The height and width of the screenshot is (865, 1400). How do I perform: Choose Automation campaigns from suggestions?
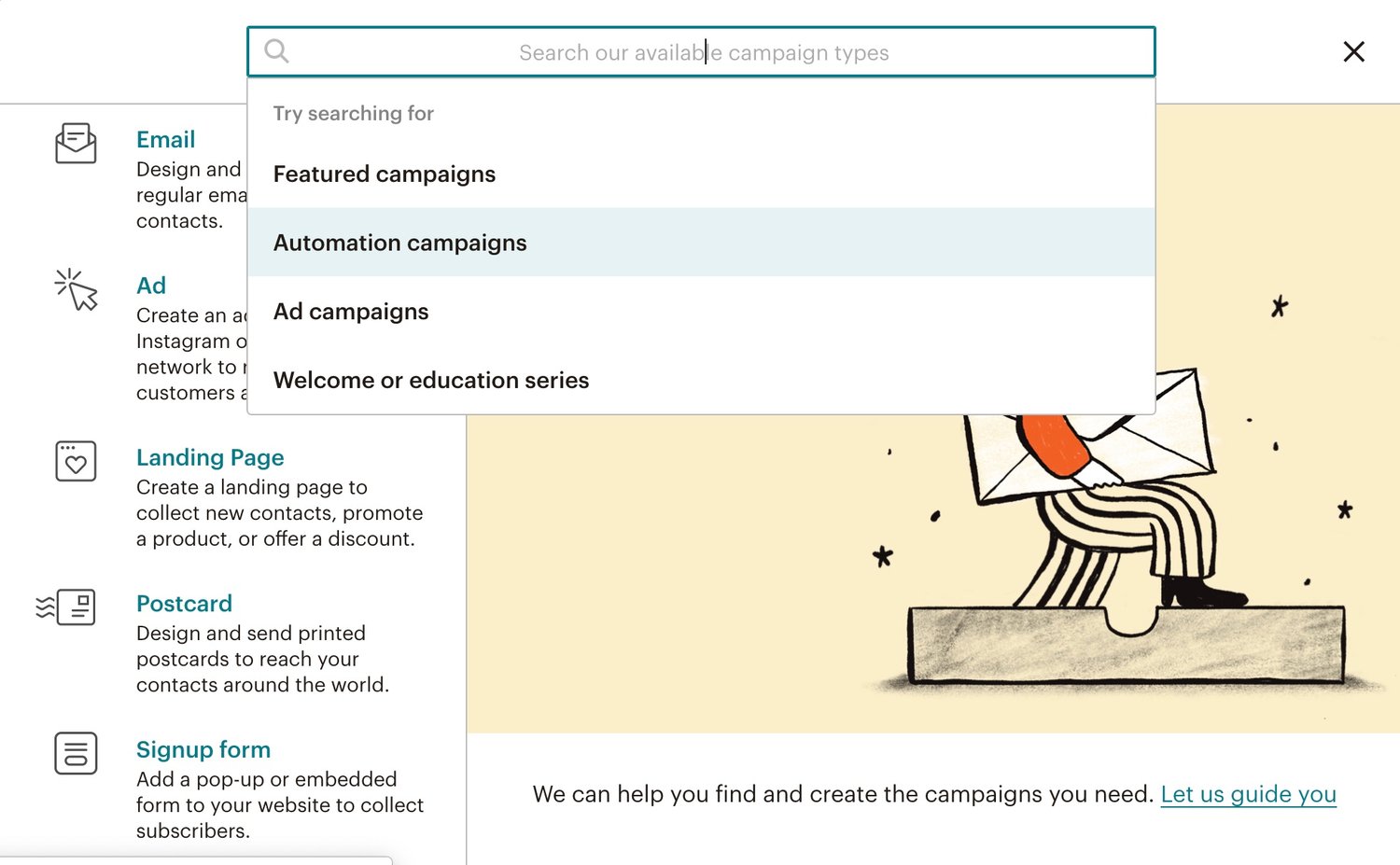[399, 243]
